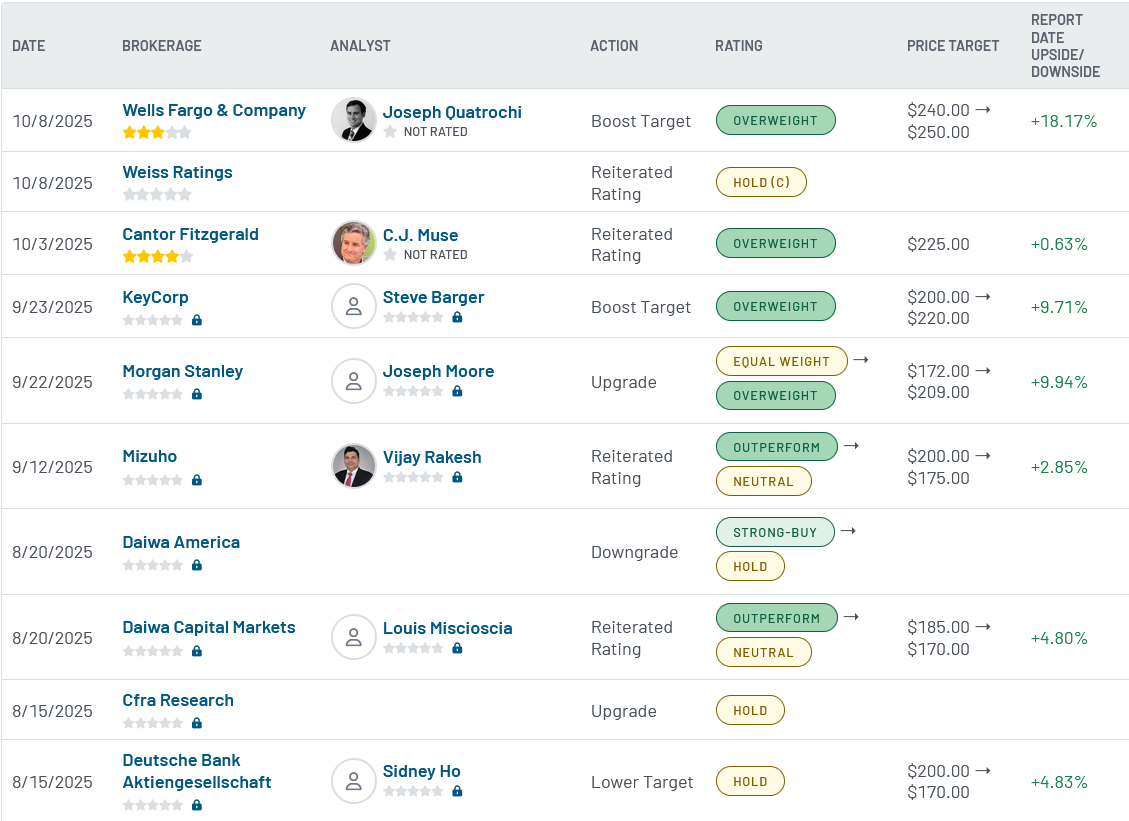Open Morgan Stanley brokerage link

(x=182, y=372)
